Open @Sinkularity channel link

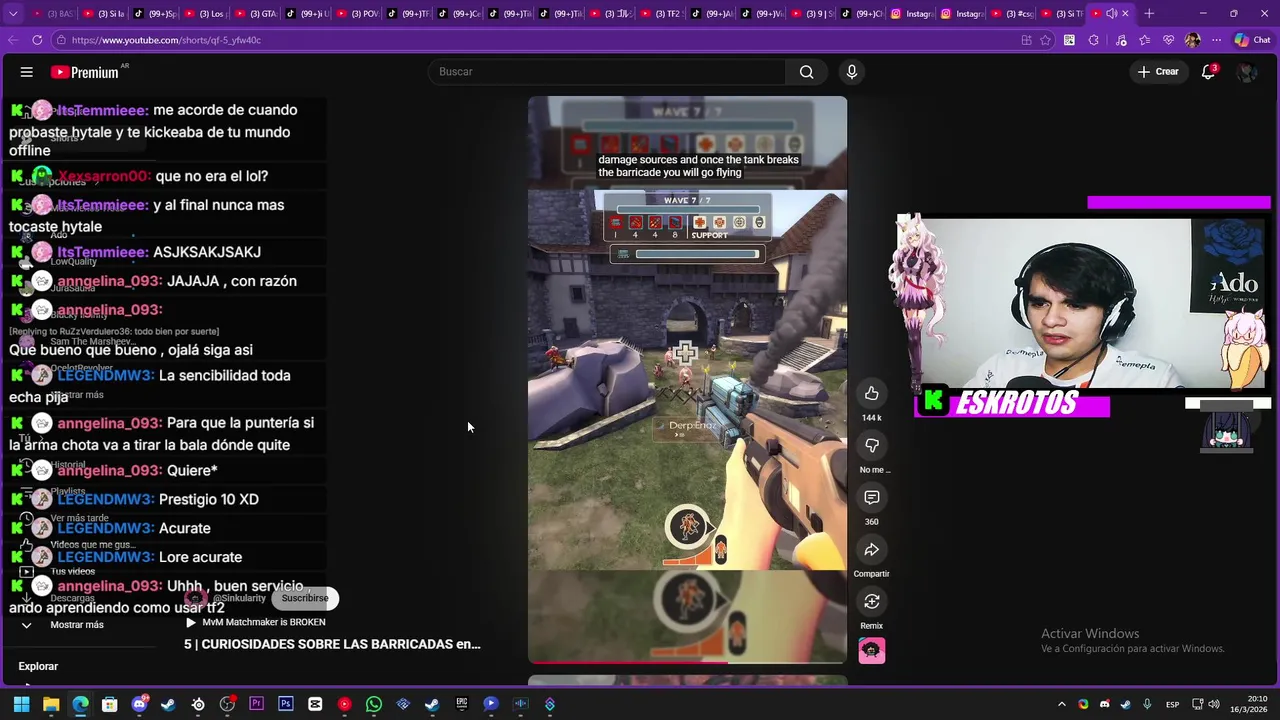pyautogui.click(x=239, y=598)
